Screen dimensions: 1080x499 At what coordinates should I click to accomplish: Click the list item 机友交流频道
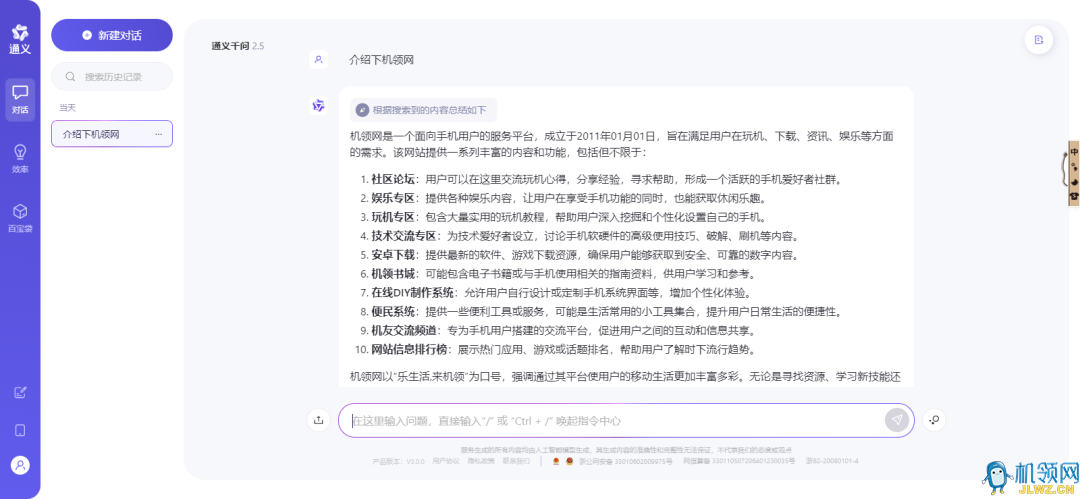[x=404, y=329]
